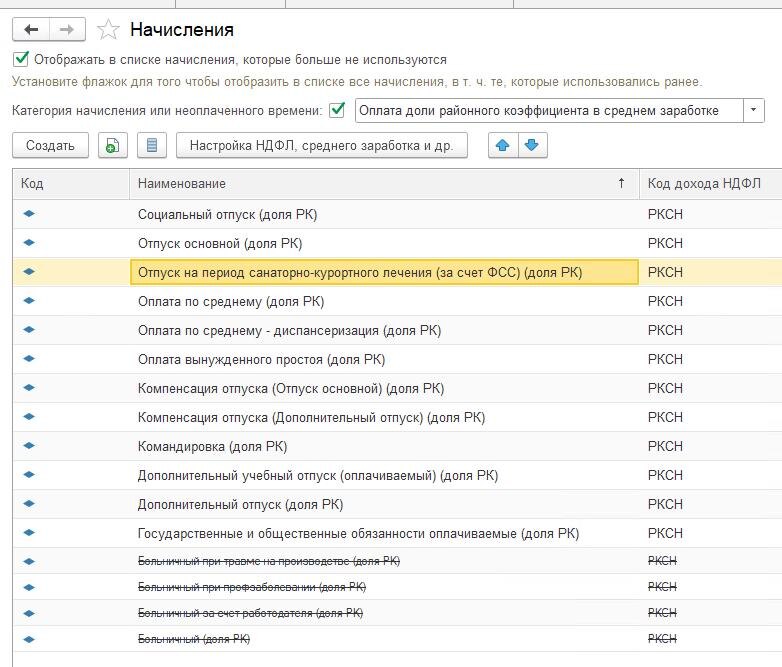Click РКСН code in Дополнительный отпуск (доля РК) row
Screen dimensions: 782x667
tap(665, 504)
